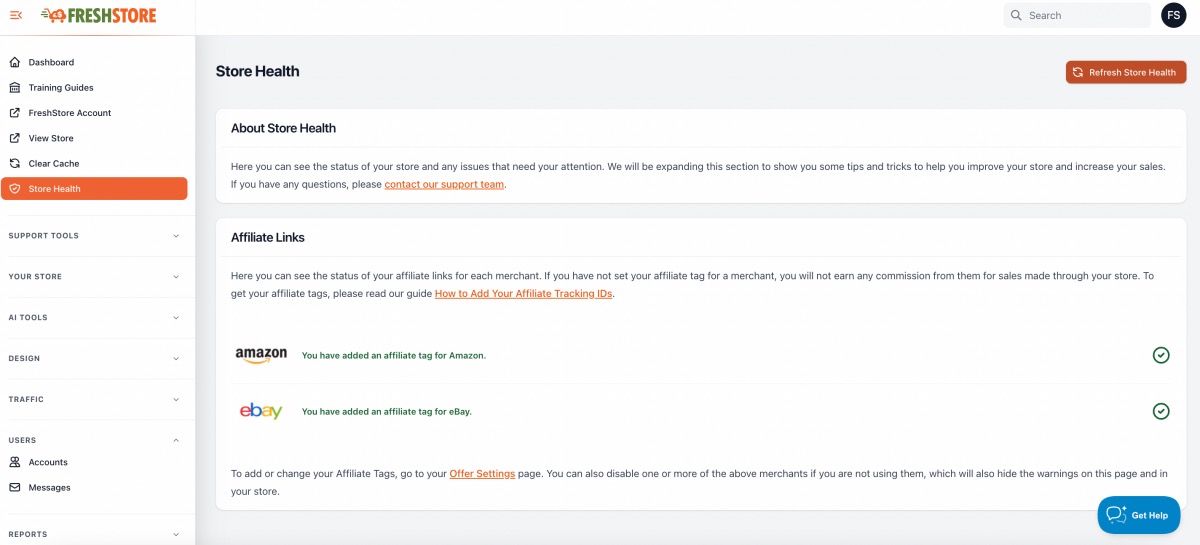Click into the Search field
The width and height of the screenshot is (1200, 545).
[x=1077, y=15]
